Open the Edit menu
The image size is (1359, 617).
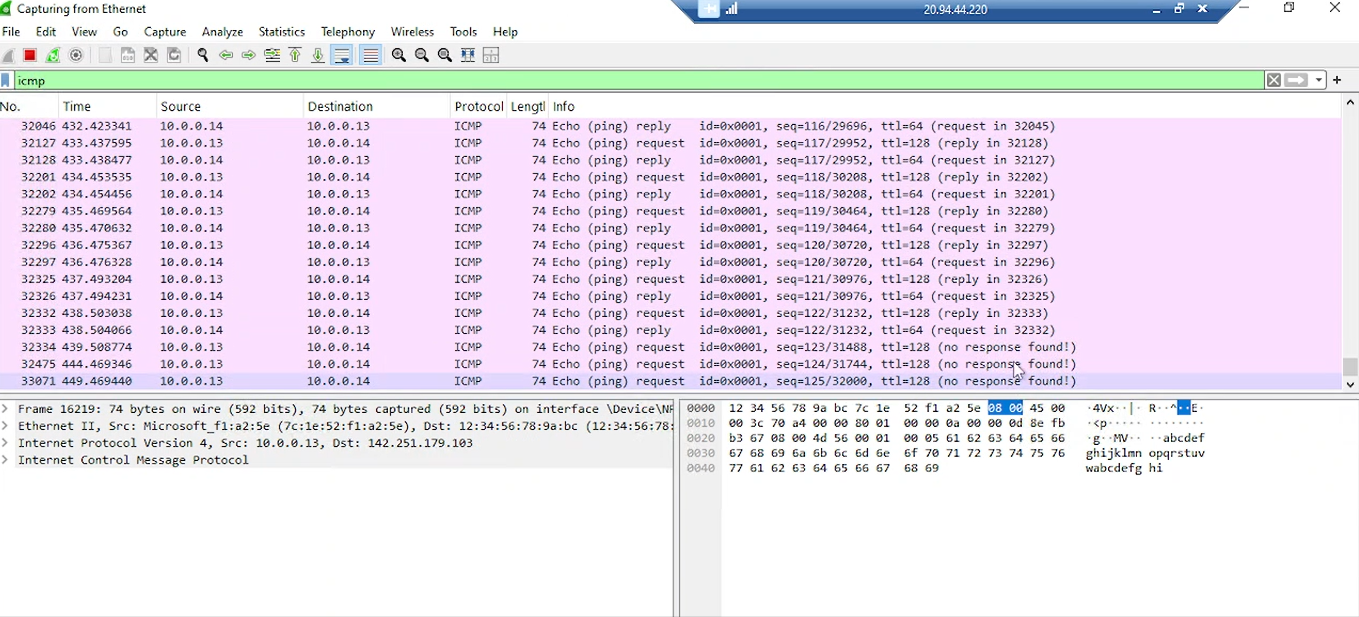46,32
